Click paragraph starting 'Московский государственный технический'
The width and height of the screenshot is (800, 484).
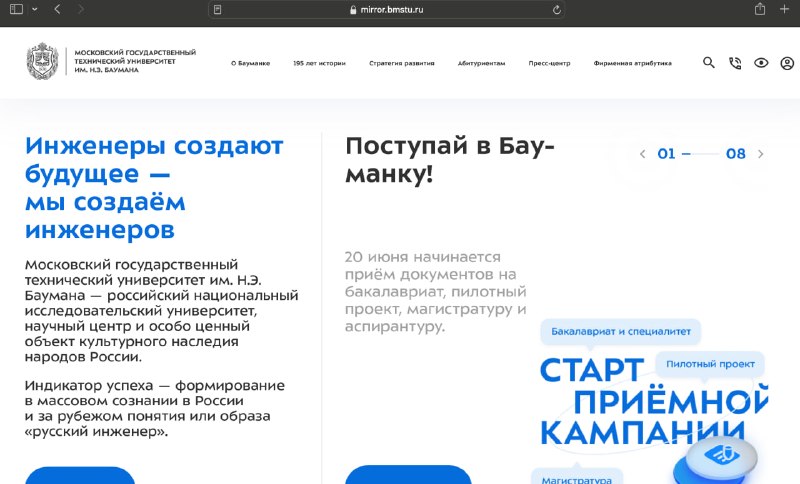coord(161,311)
